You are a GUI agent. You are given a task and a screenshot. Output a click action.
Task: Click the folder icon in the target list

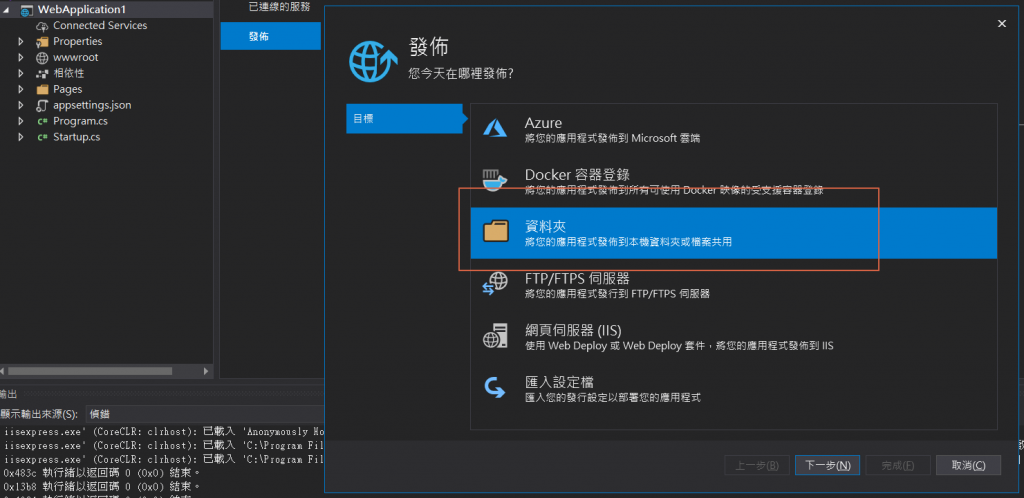tap(496, 232)
